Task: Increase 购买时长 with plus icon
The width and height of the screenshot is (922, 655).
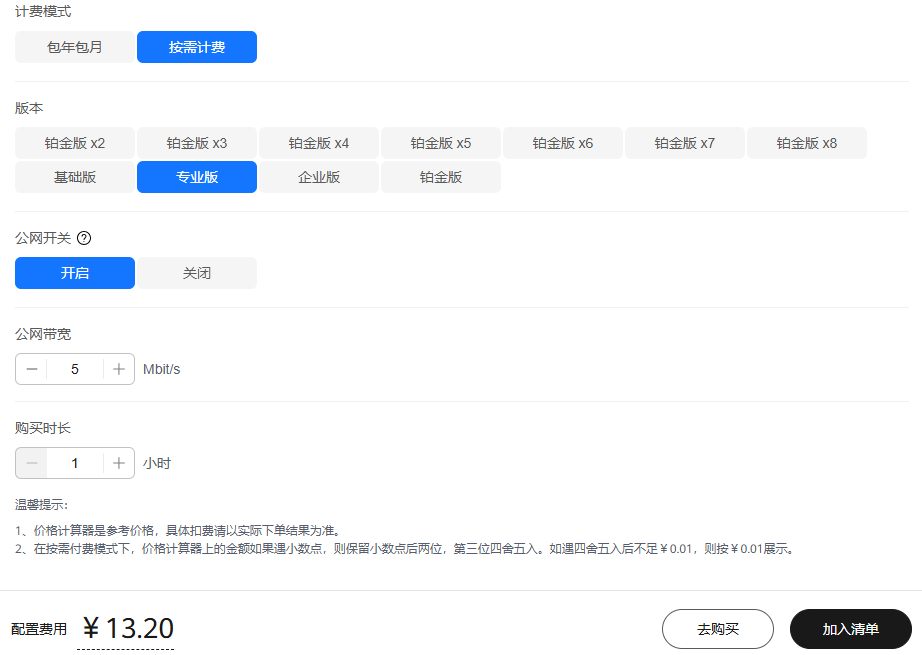Action: pos(119,463)
